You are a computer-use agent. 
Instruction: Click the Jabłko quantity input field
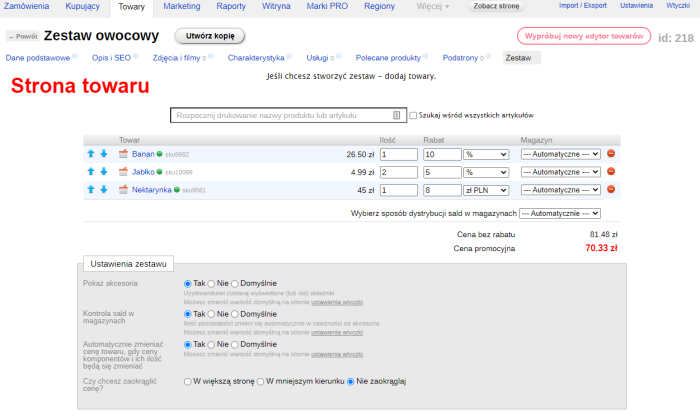tap(398, 172)
